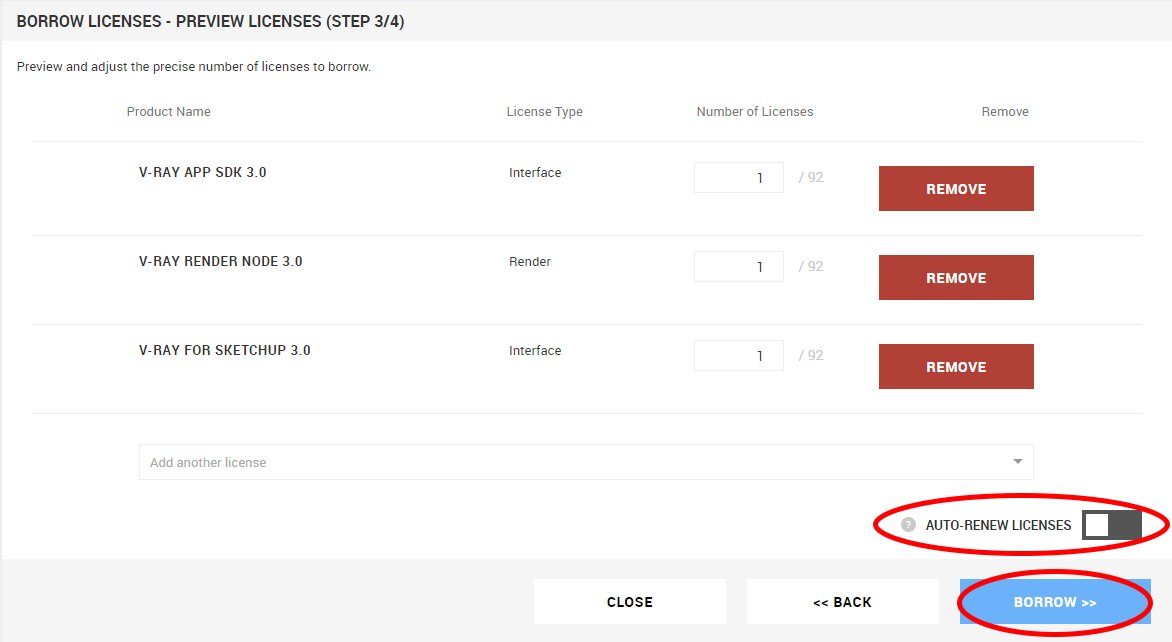1172x642 pixels.
Task: Remove the V-Ray for SketchUp 3.0 license
Action: 956,366
